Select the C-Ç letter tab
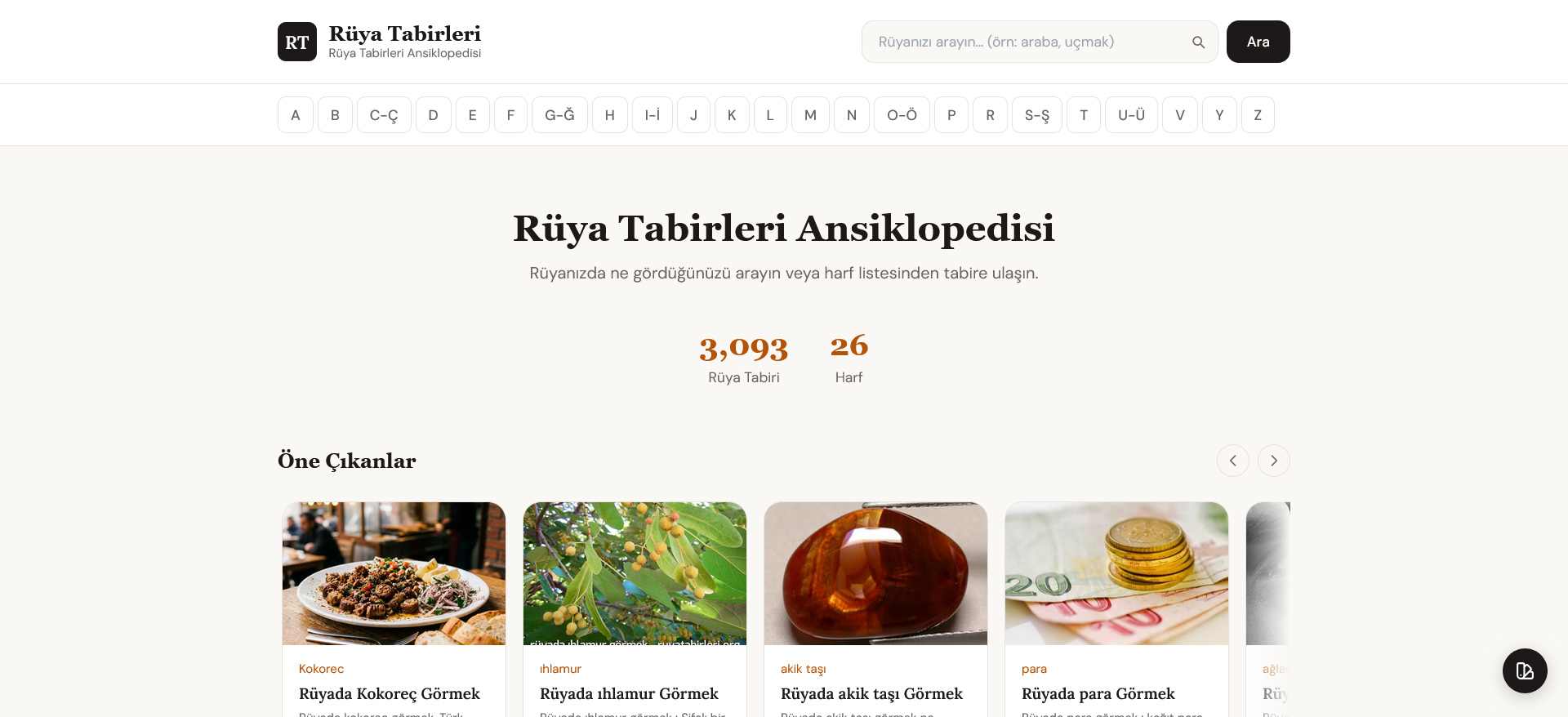This screenshot has height=717, width=1568. [x=384, y=115]
